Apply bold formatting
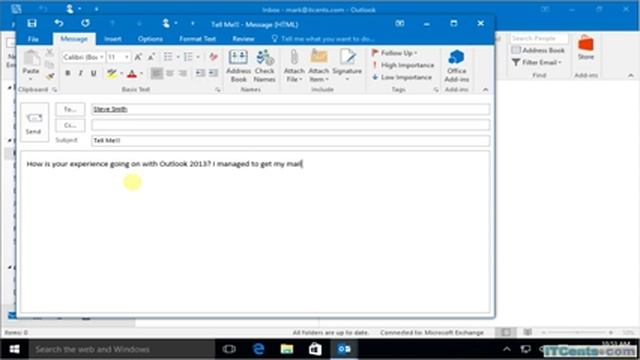Image resolution: width=640 pixels, height=360 pixels. pyautogui.click(x=68, y=73)
